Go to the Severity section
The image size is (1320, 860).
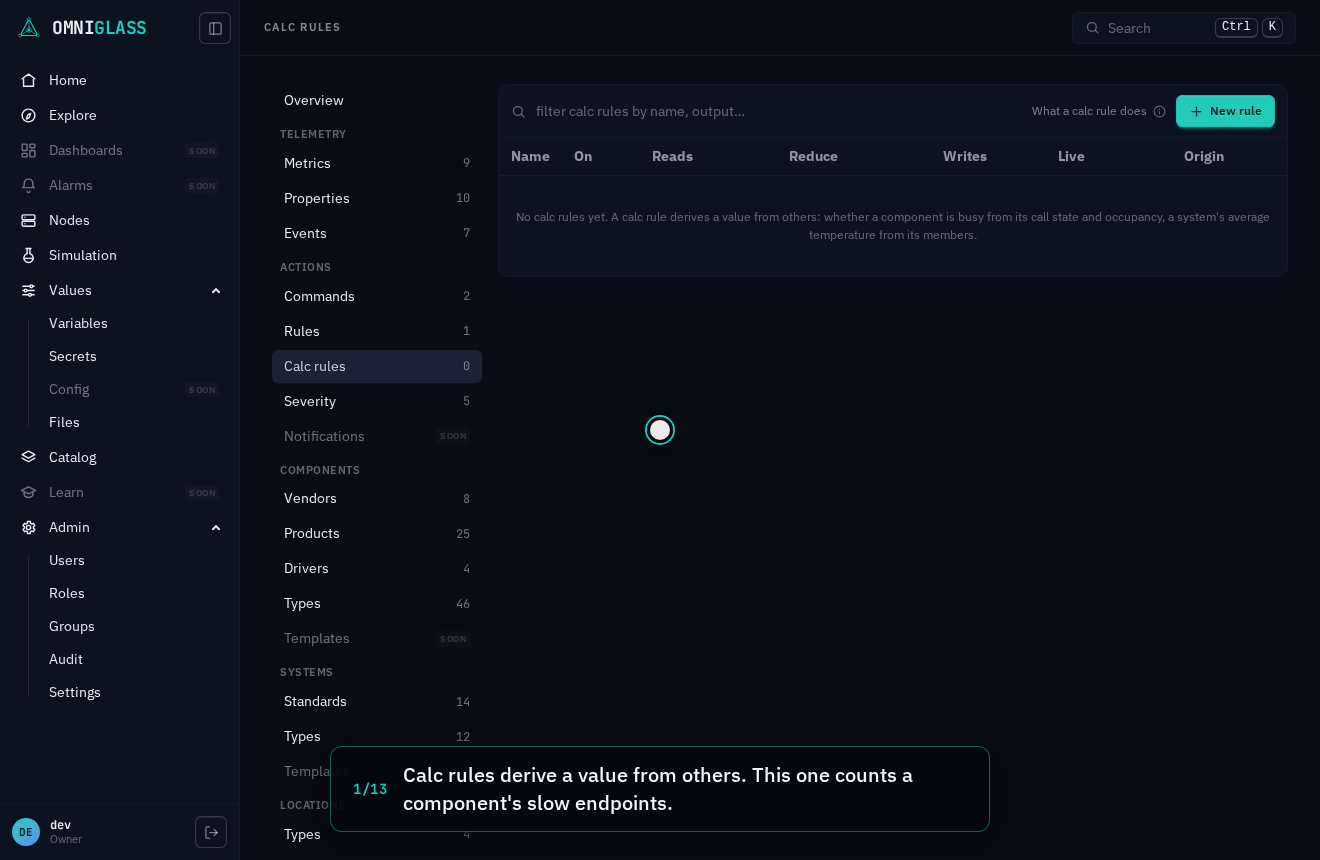377,401
